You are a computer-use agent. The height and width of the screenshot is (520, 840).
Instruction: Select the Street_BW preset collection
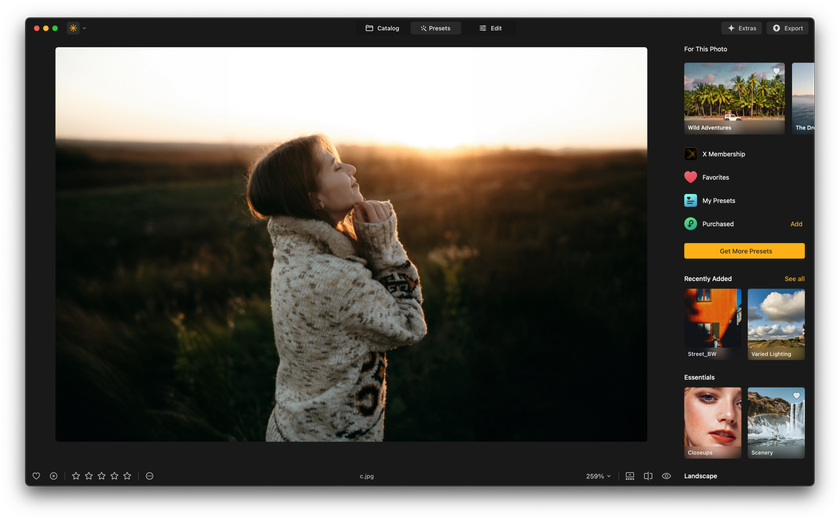click(712, 324)
